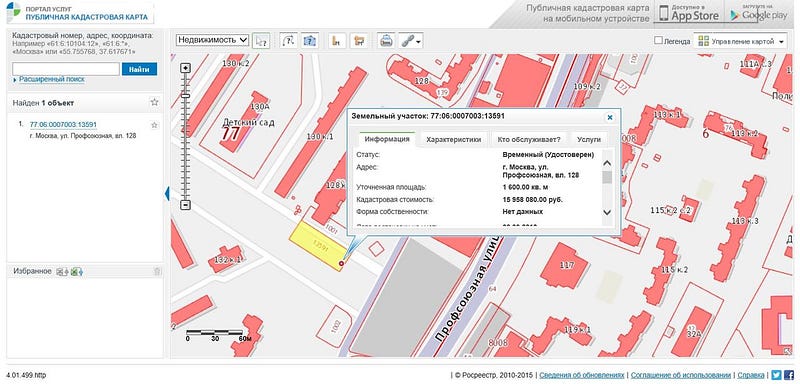The width and height of the screenshot is (800, 384).
Task: Open Соглашение об использовании link
Action: coord(681,375)
